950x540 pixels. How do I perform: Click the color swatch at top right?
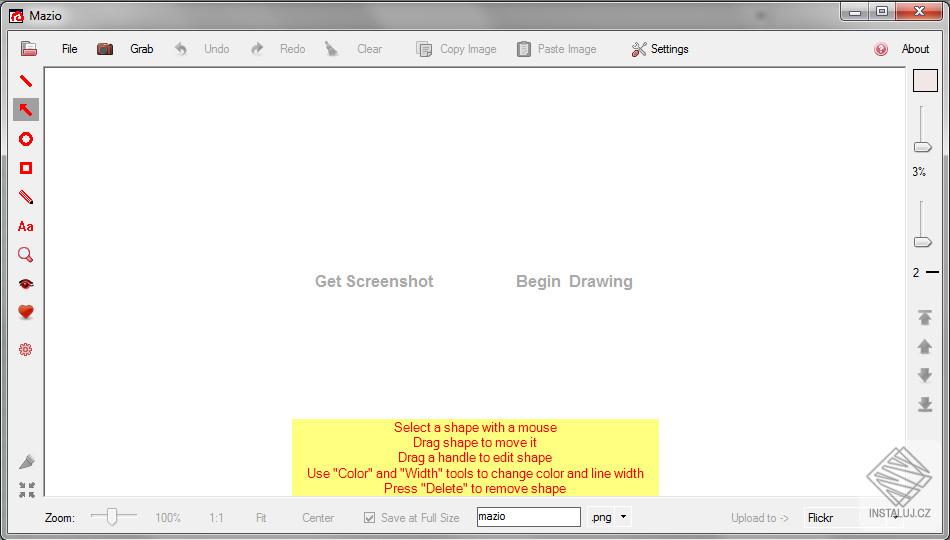tap(925, 81)
